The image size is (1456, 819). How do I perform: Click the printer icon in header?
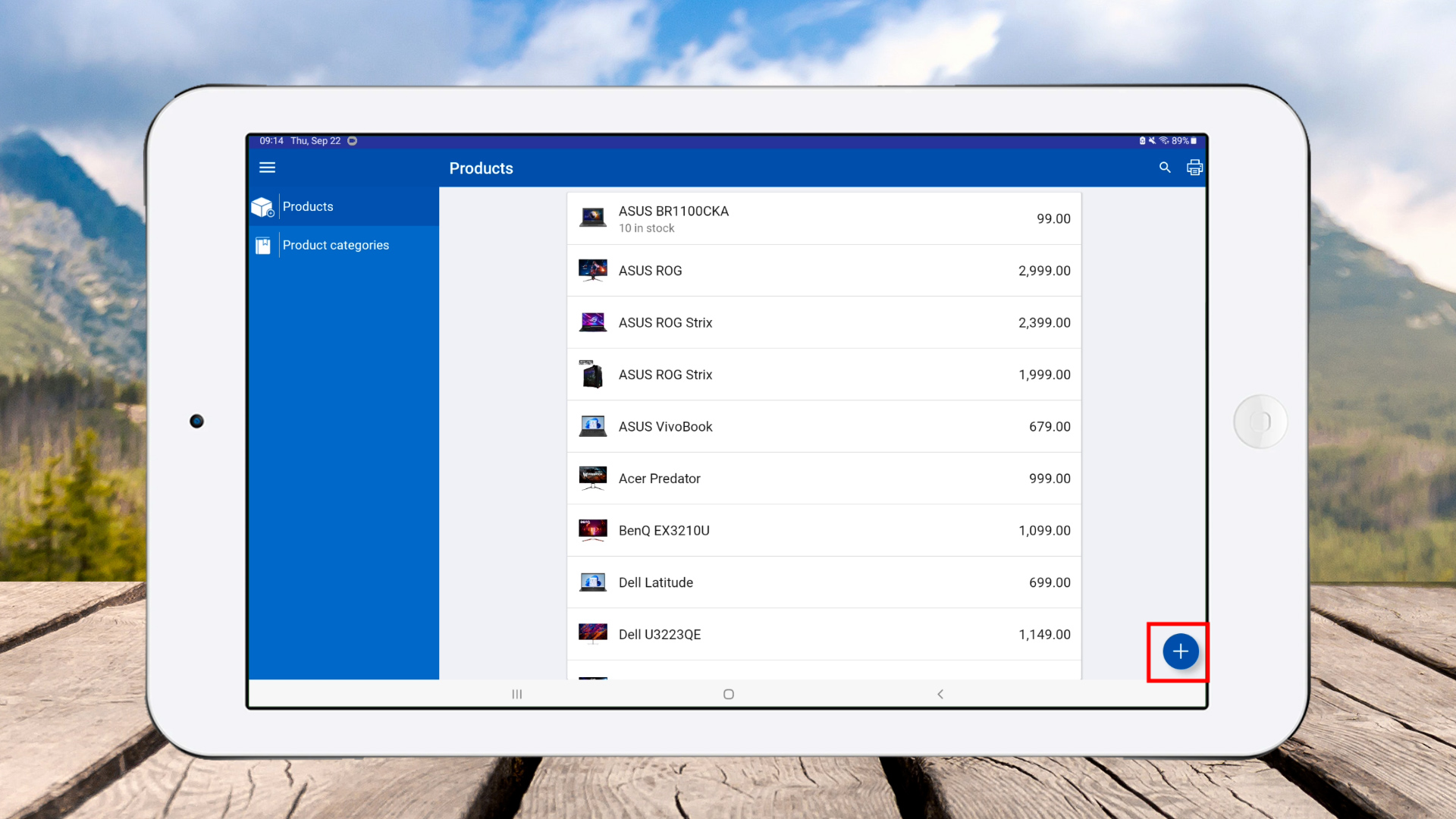1194,168
